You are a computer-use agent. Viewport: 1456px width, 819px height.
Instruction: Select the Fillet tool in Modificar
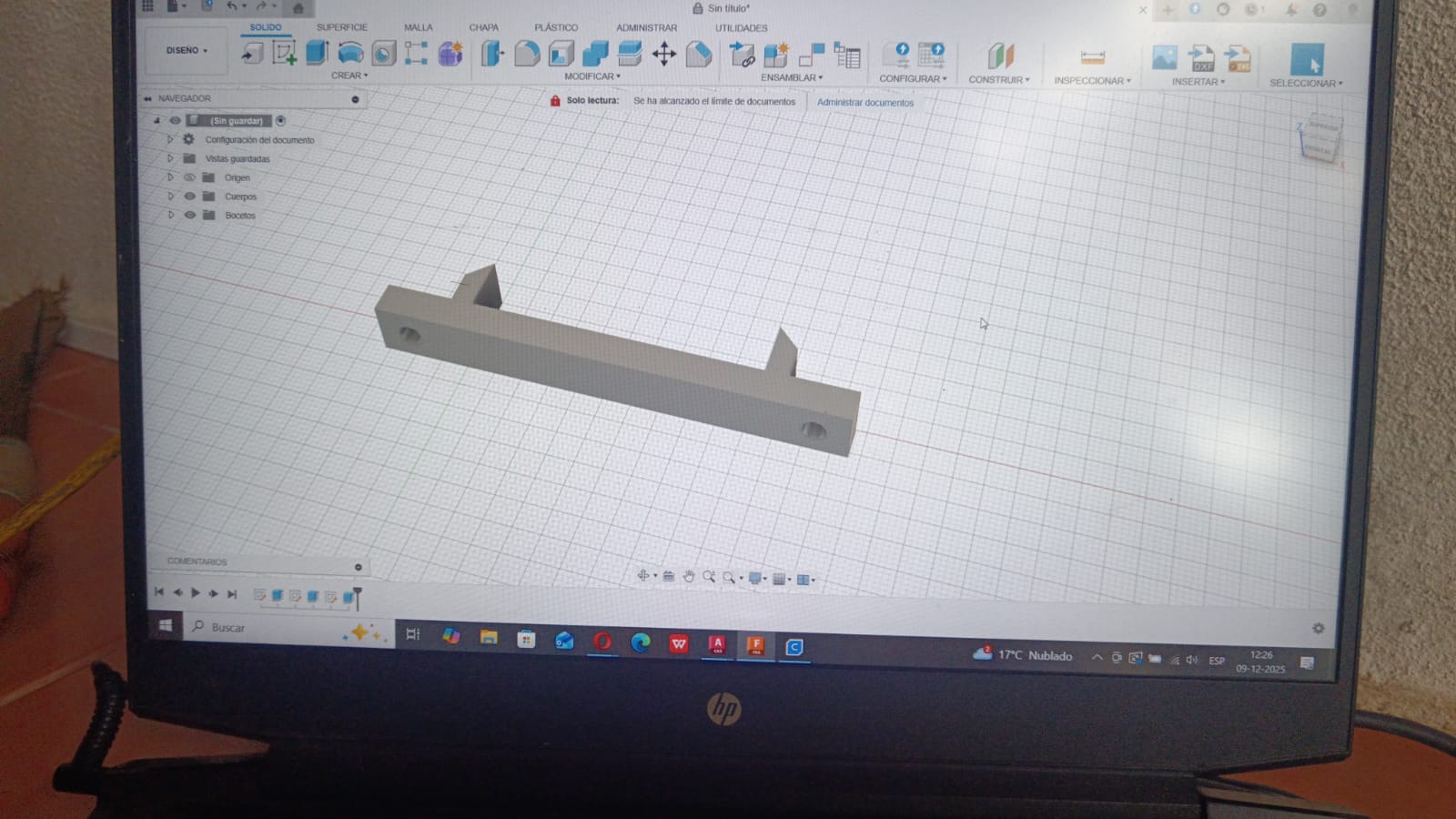click(x=527, y=54)
